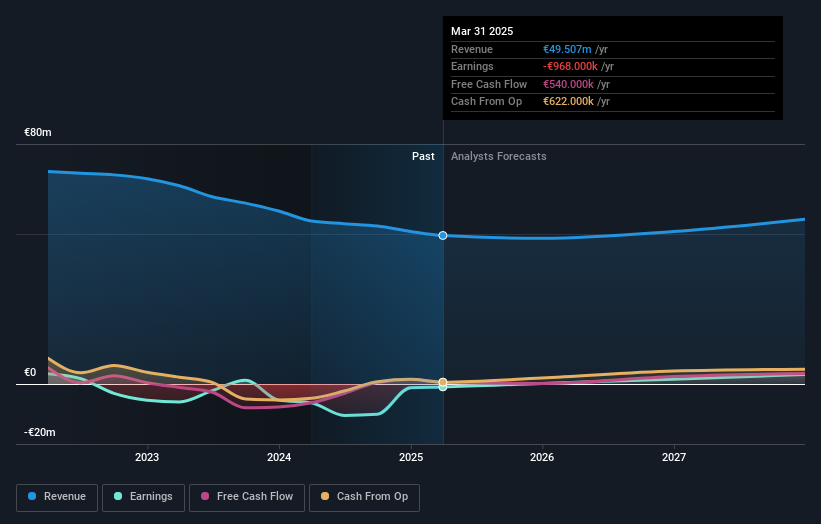Toggle the Earnings legend button

pos(143,497)
